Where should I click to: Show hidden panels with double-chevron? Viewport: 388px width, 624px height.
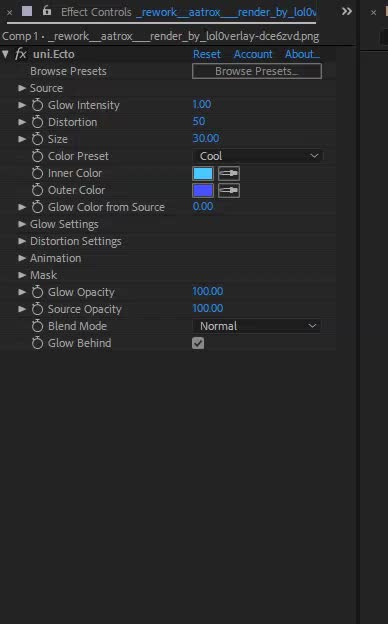[x=347, y=12]
